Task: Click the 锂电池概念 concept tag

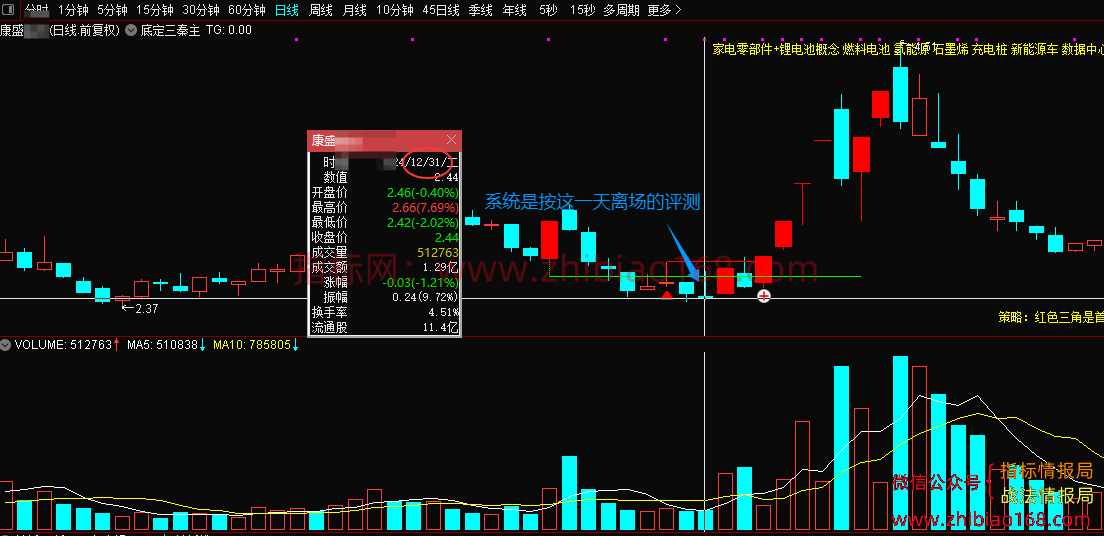Action: 810,49
